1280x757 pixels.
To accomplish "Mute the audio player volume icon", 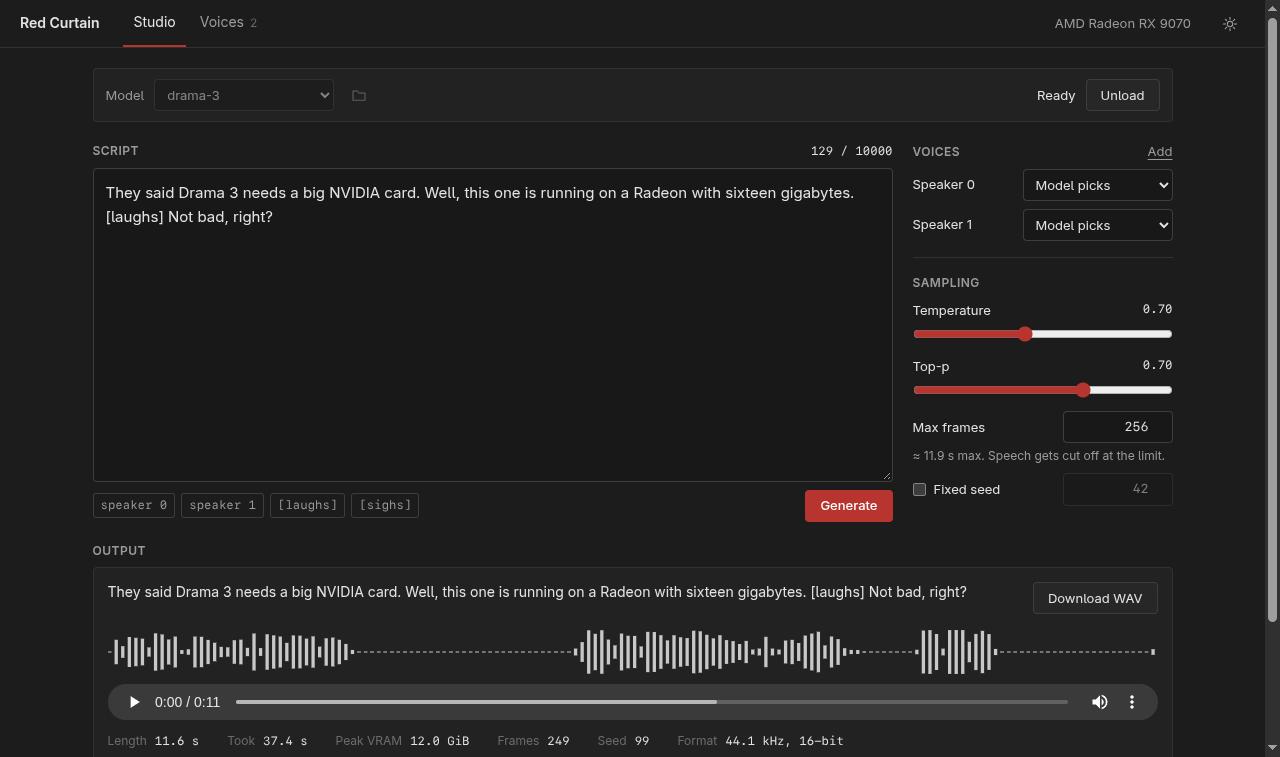I will tap(1100, 702).
